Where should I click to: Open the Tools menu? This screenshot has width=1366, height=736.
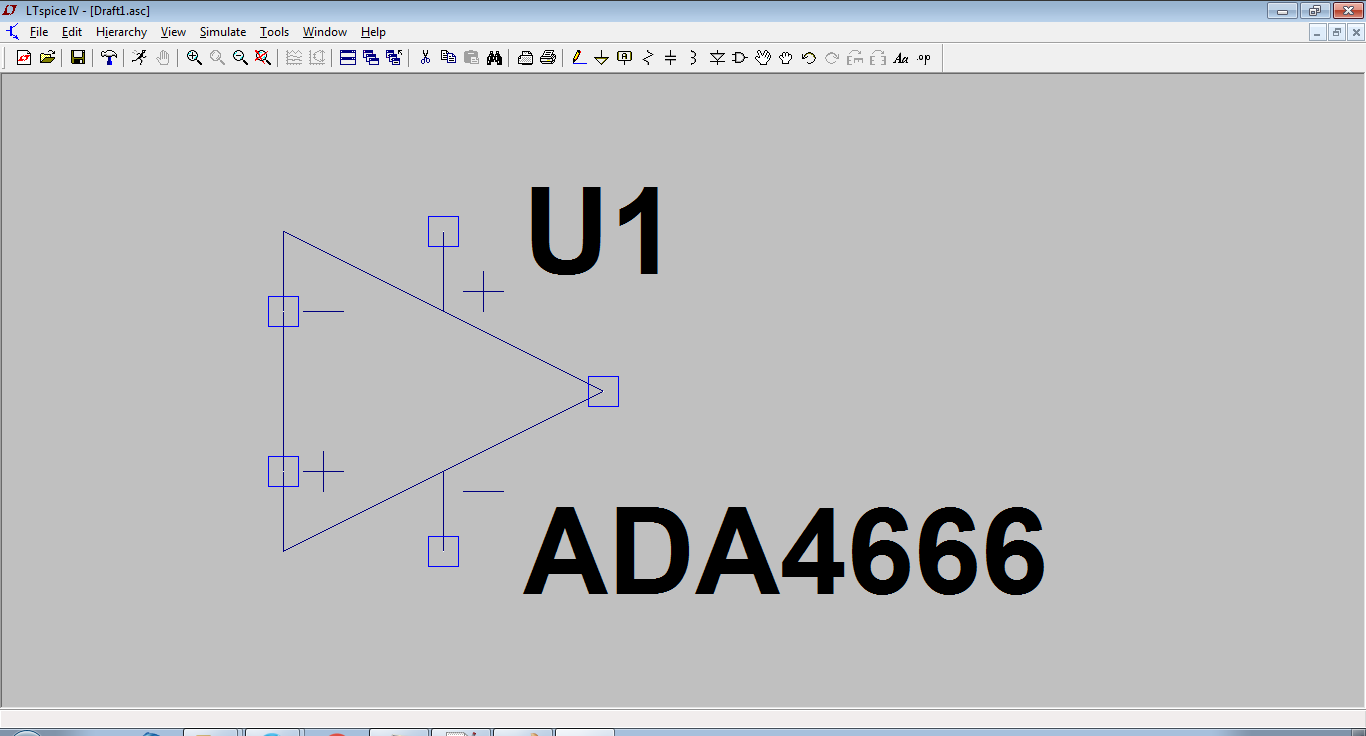274,32
